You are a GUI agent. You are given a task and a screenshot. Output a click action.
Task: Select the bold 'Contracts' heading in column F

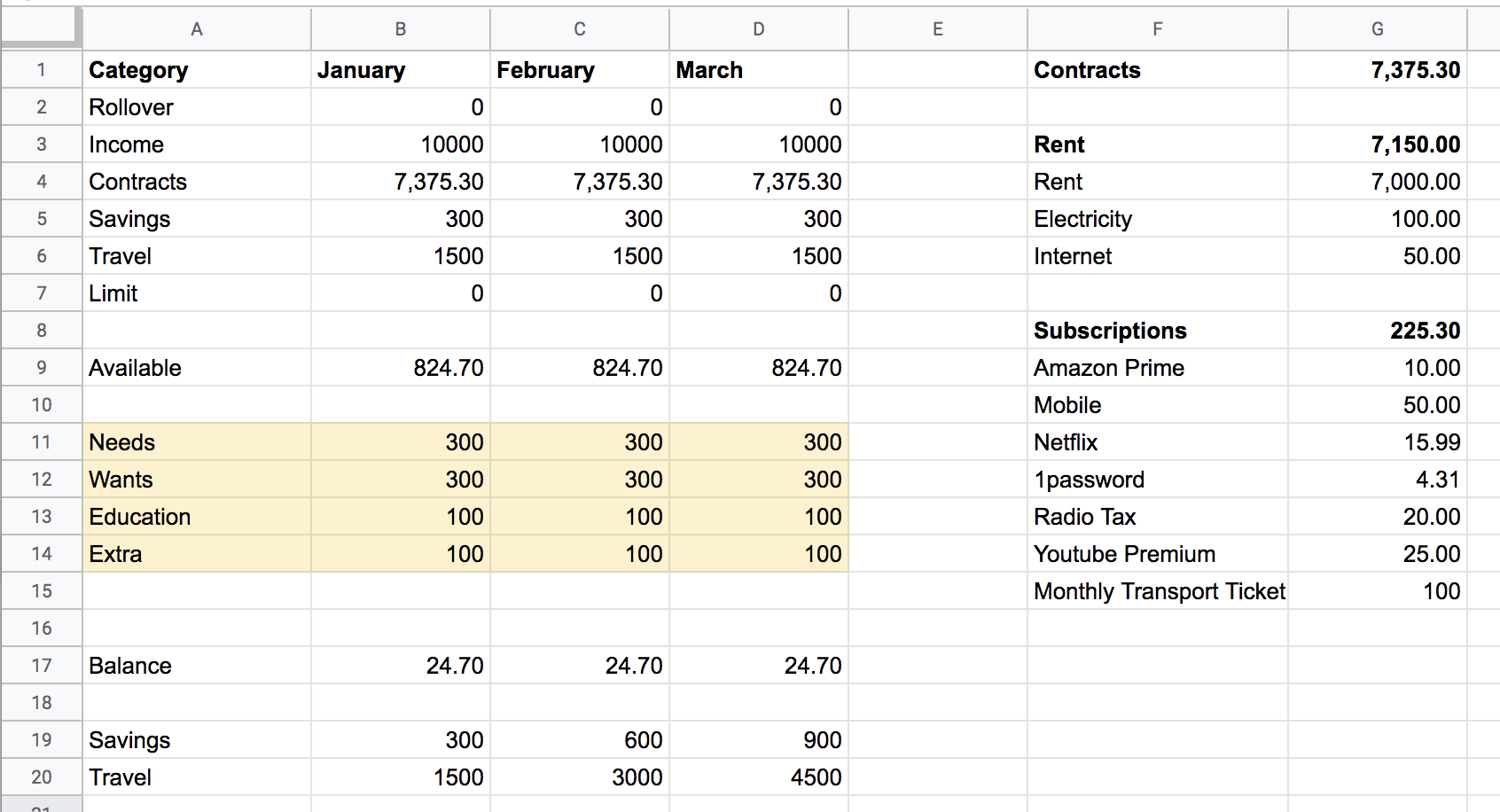tap(1158, 70)
